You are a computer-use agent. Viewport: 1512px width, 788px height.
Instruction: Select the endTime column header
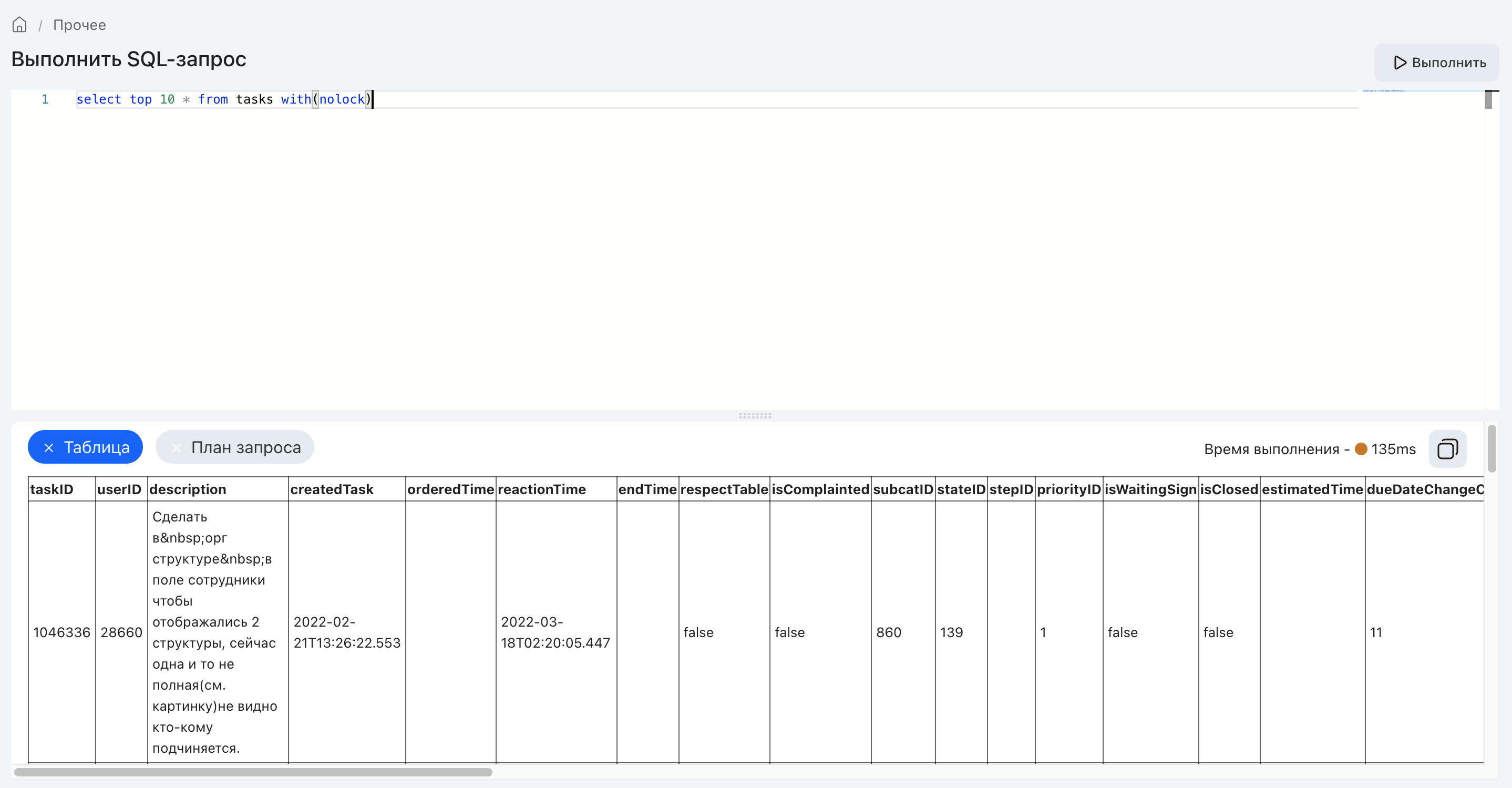point(648,489)
